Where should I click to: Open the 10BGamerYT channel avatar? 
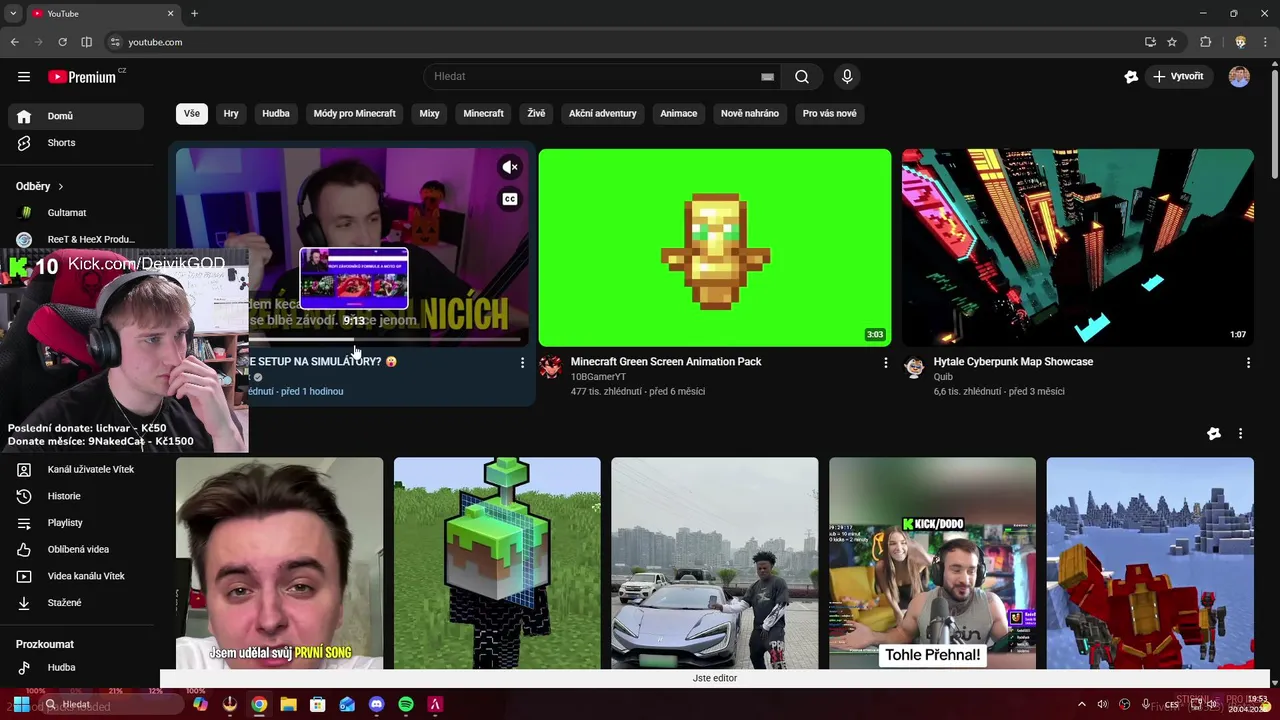(550, 367)
